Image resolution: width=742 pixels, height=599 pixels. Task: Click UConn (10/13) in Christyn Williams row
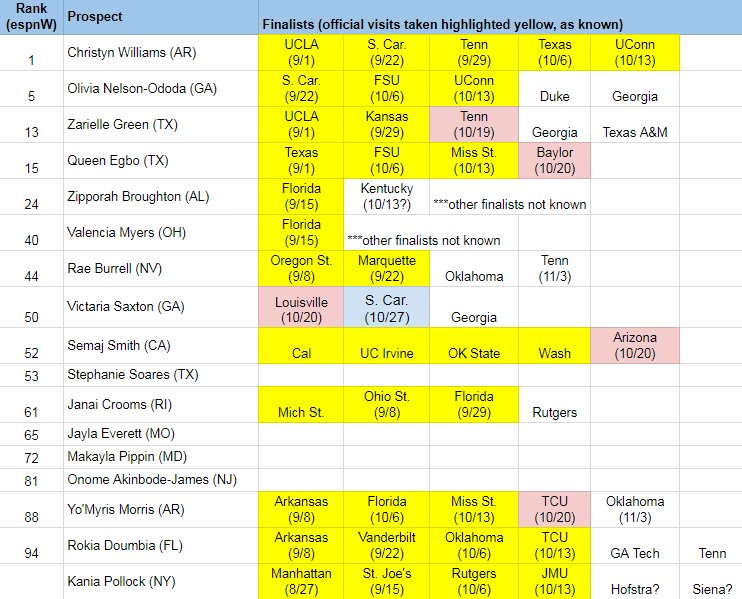pos(635,53)
